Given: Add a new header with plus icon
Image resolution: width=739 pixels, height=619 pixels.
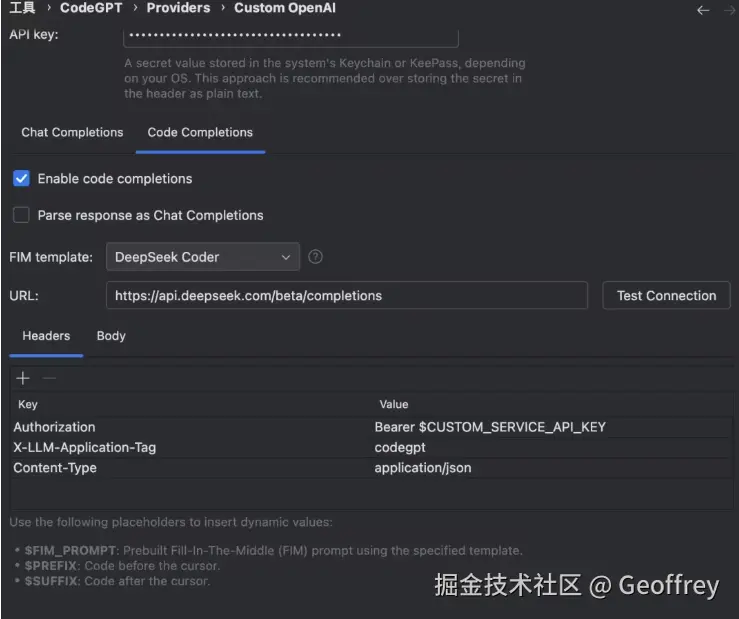Looking at the screenshot, I should 23,378.
